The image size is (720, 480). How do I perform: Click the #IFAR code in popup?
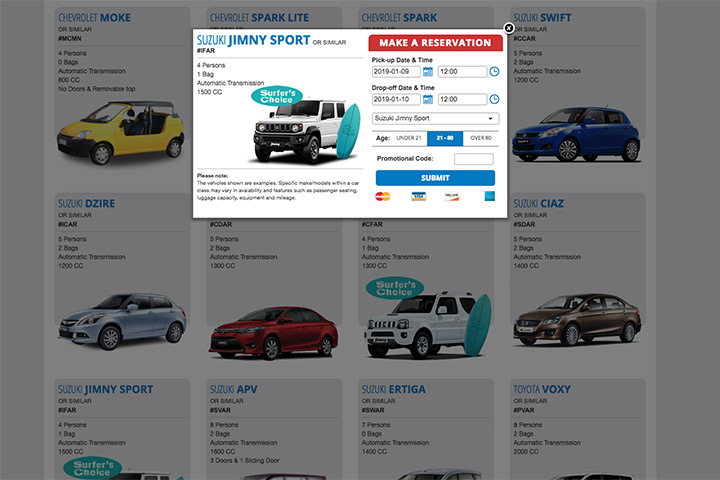[x=206, y=51]
